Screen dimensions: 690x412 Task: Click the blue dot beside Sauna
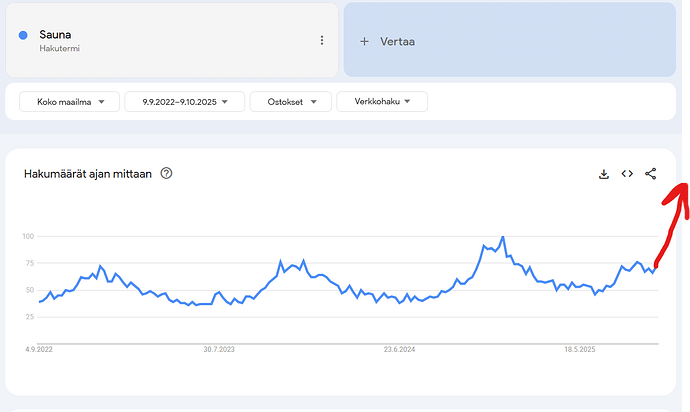tap(23, 35)
